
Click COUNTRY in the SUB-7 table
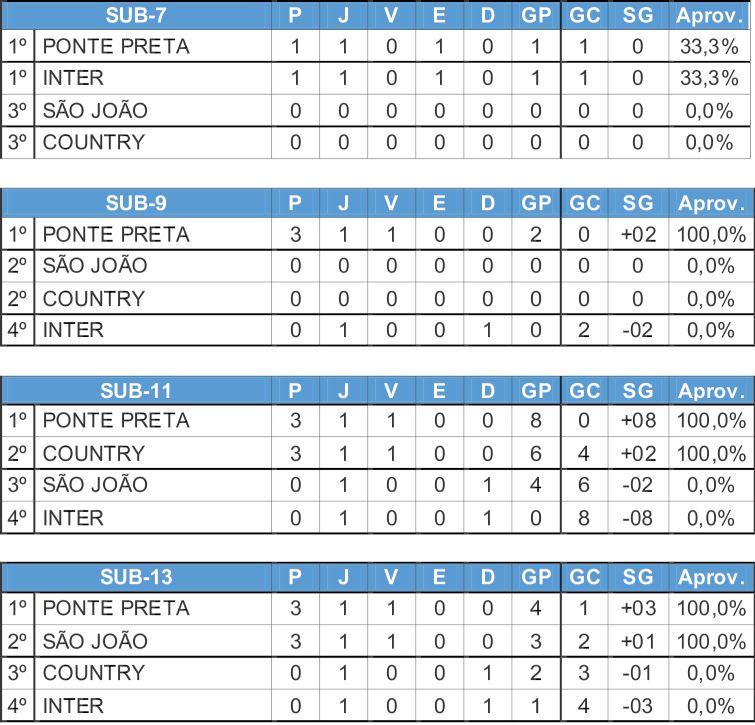93,142
